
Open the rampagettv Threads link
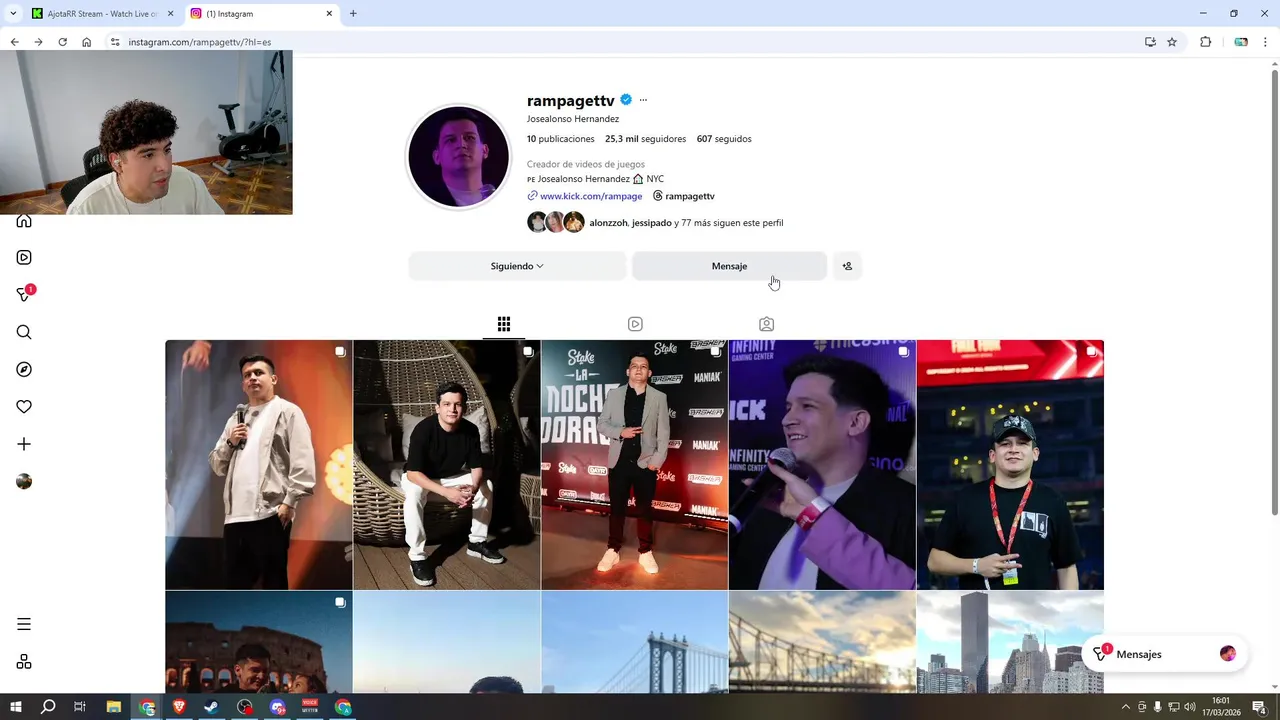coord(684,196)
